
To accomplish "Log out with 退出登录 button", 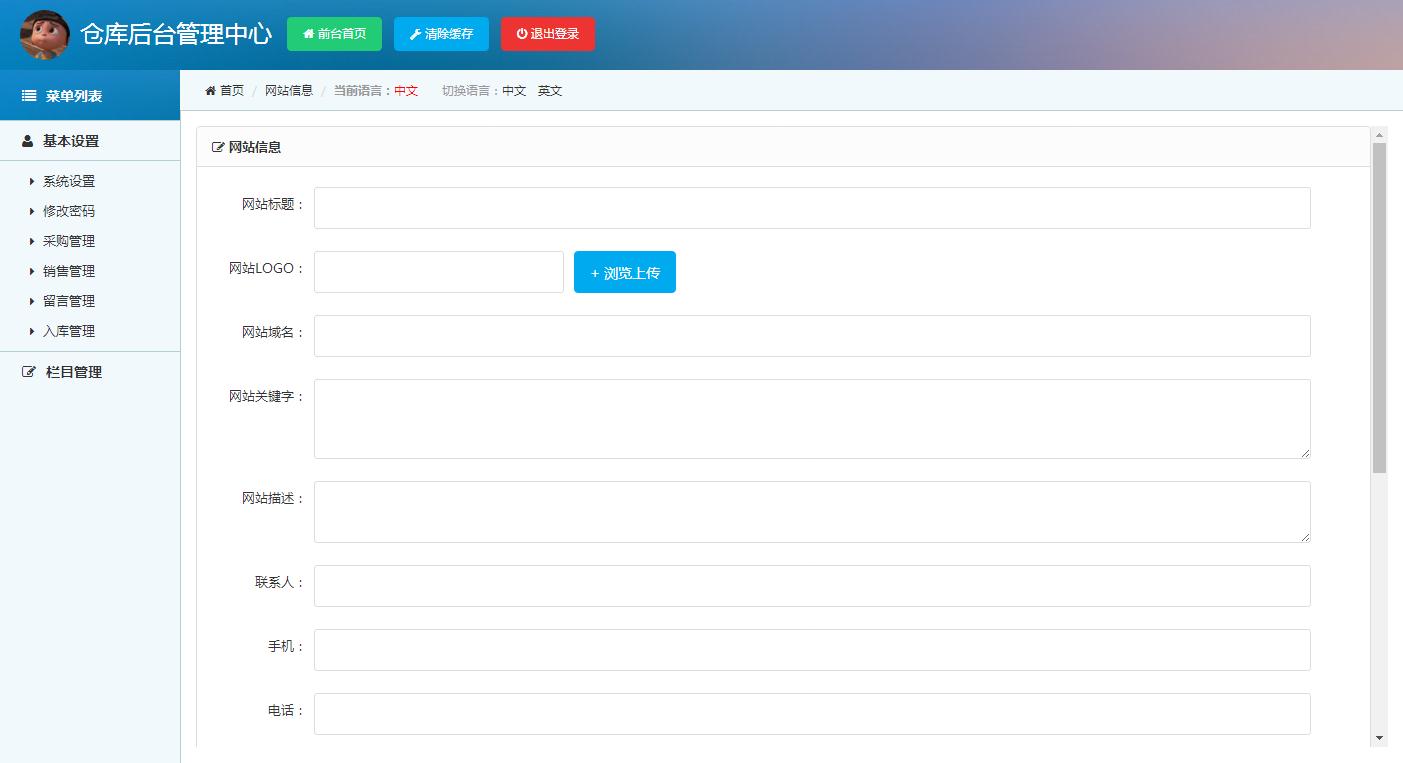I will point(547,34).
